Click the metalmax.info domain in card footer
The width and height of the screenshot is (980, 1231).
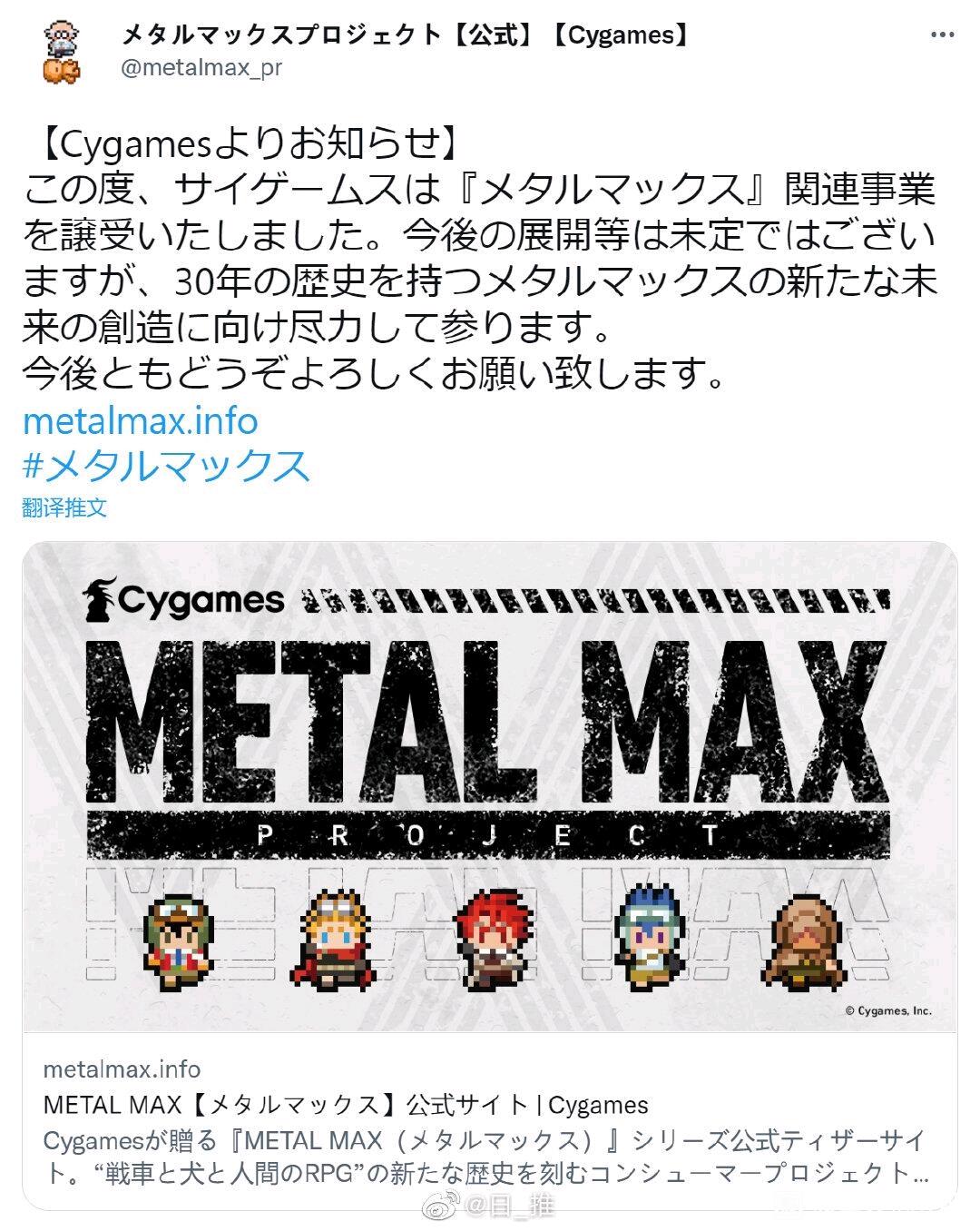[122, 1069]
